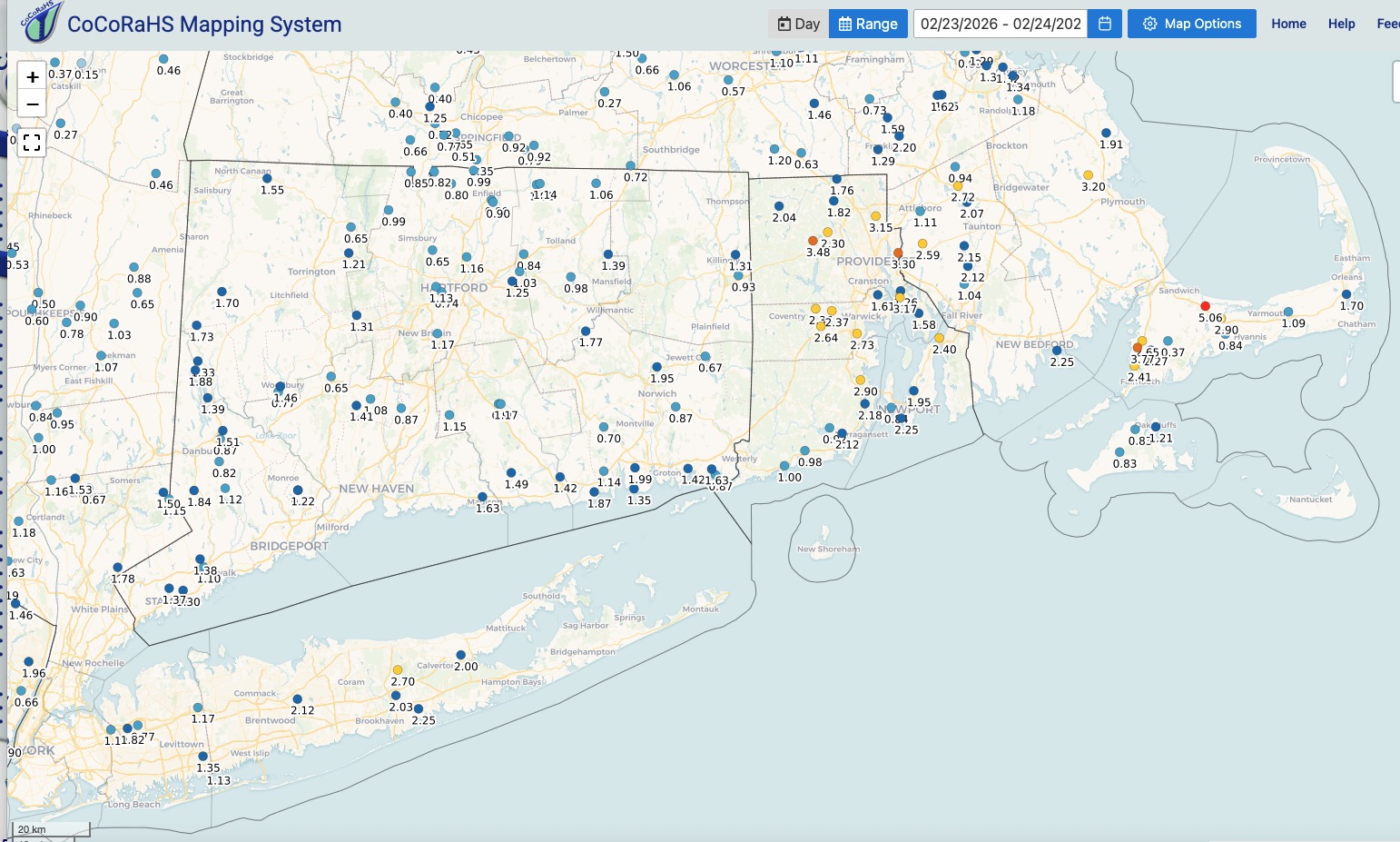This screenshot has height=842, width=1400.
Task: Zoom out of the map
Action: tap(32, 104)
